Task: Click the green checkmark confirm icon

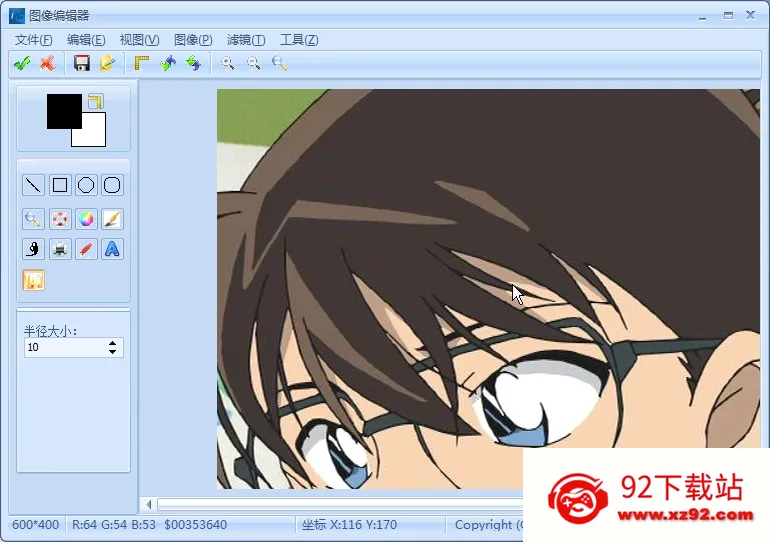Action: [22, 63]
